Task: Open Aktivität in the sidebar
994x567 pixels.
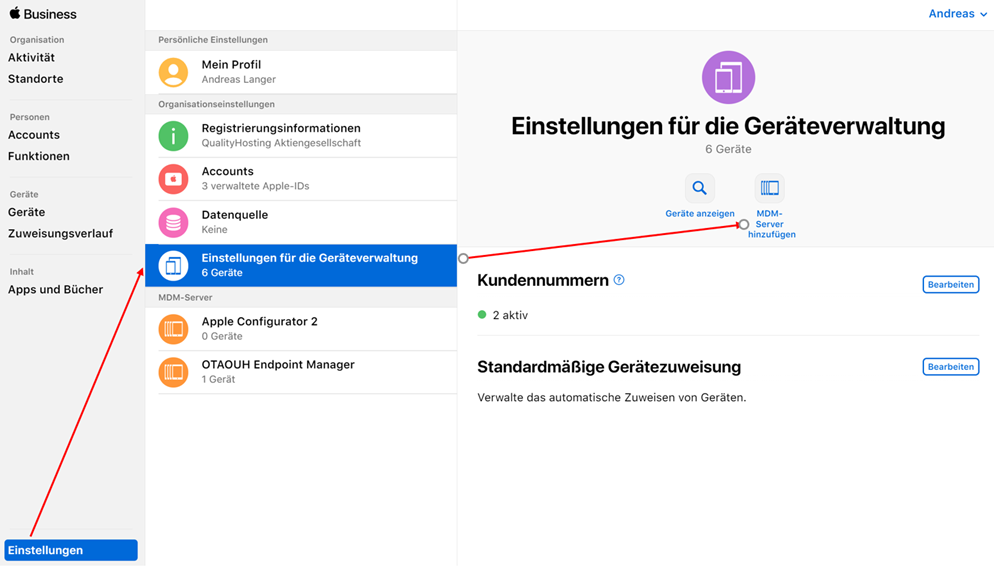Action: click(31, 58)
